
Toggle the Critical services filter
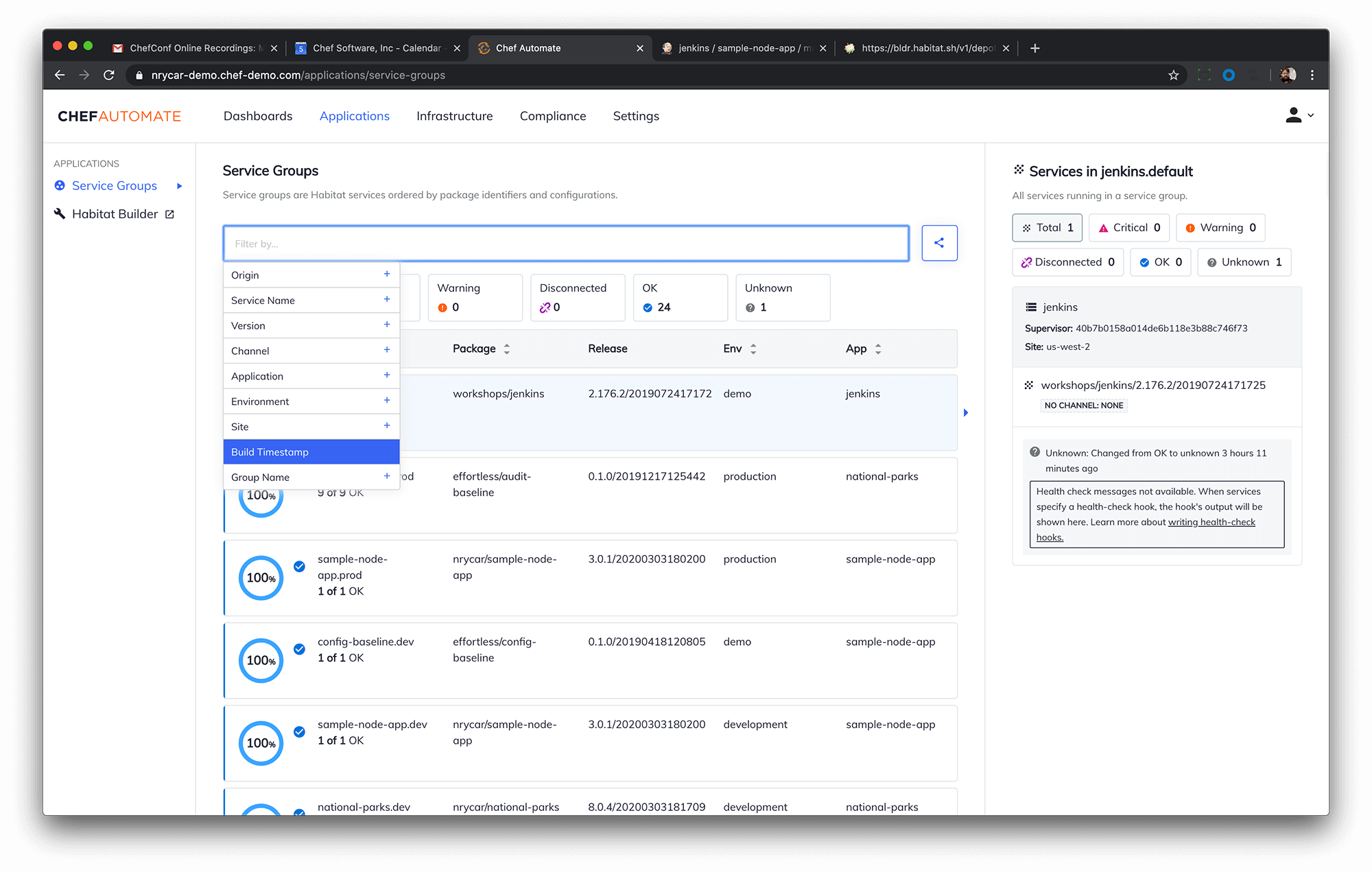coord(1129,228)
